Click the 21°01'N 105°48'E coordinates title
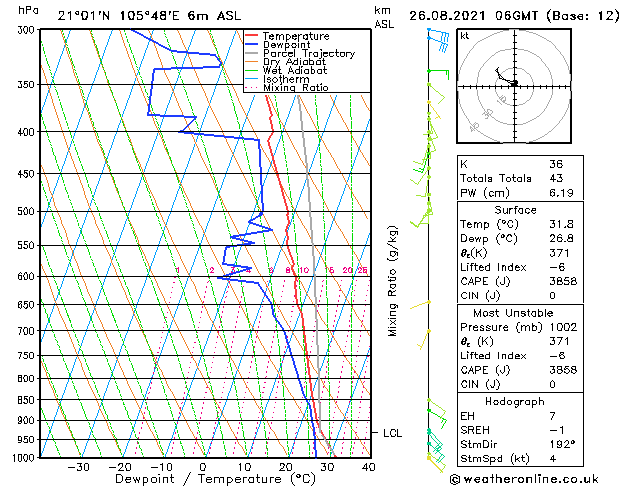The image size is (629, 486). tap(149, 16)
